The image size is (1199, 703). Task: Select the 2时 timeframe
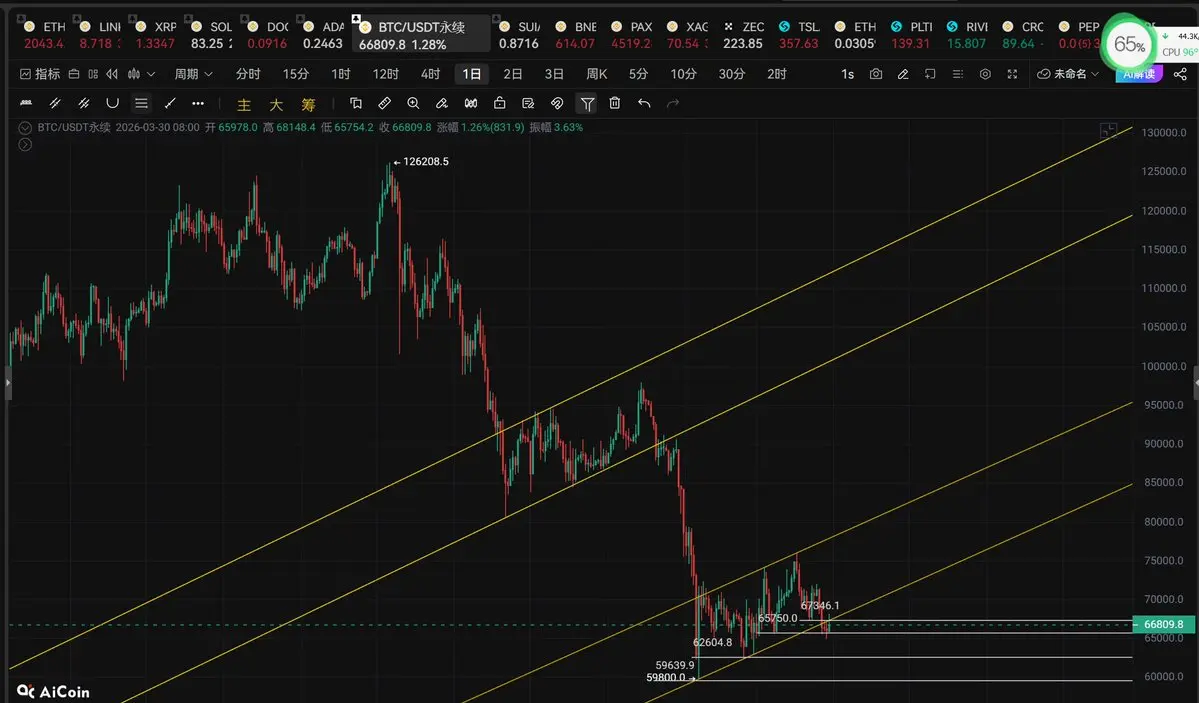coord(777,74)
